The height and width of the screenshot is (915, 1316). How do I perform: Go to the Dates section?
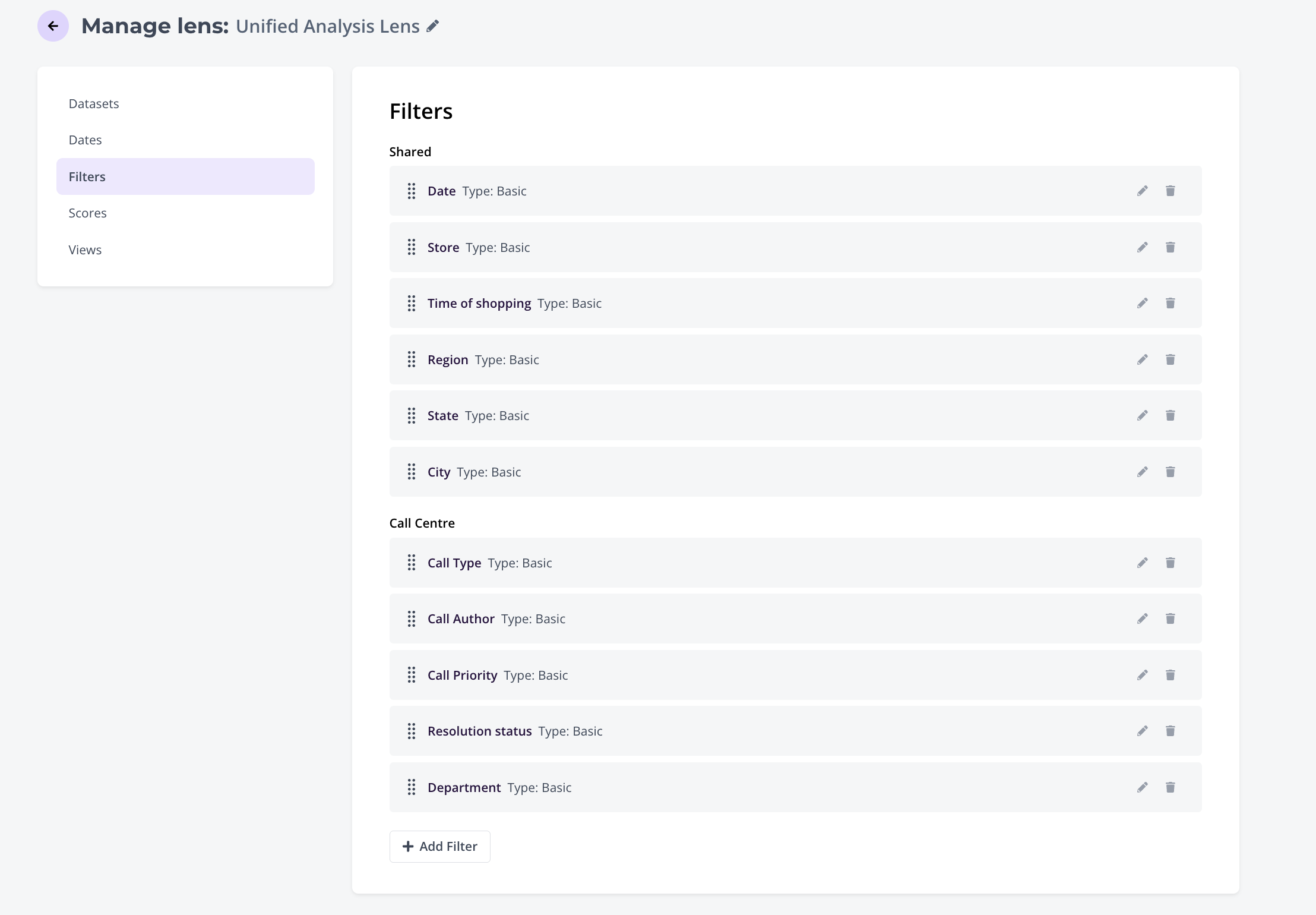pos(85,140)
